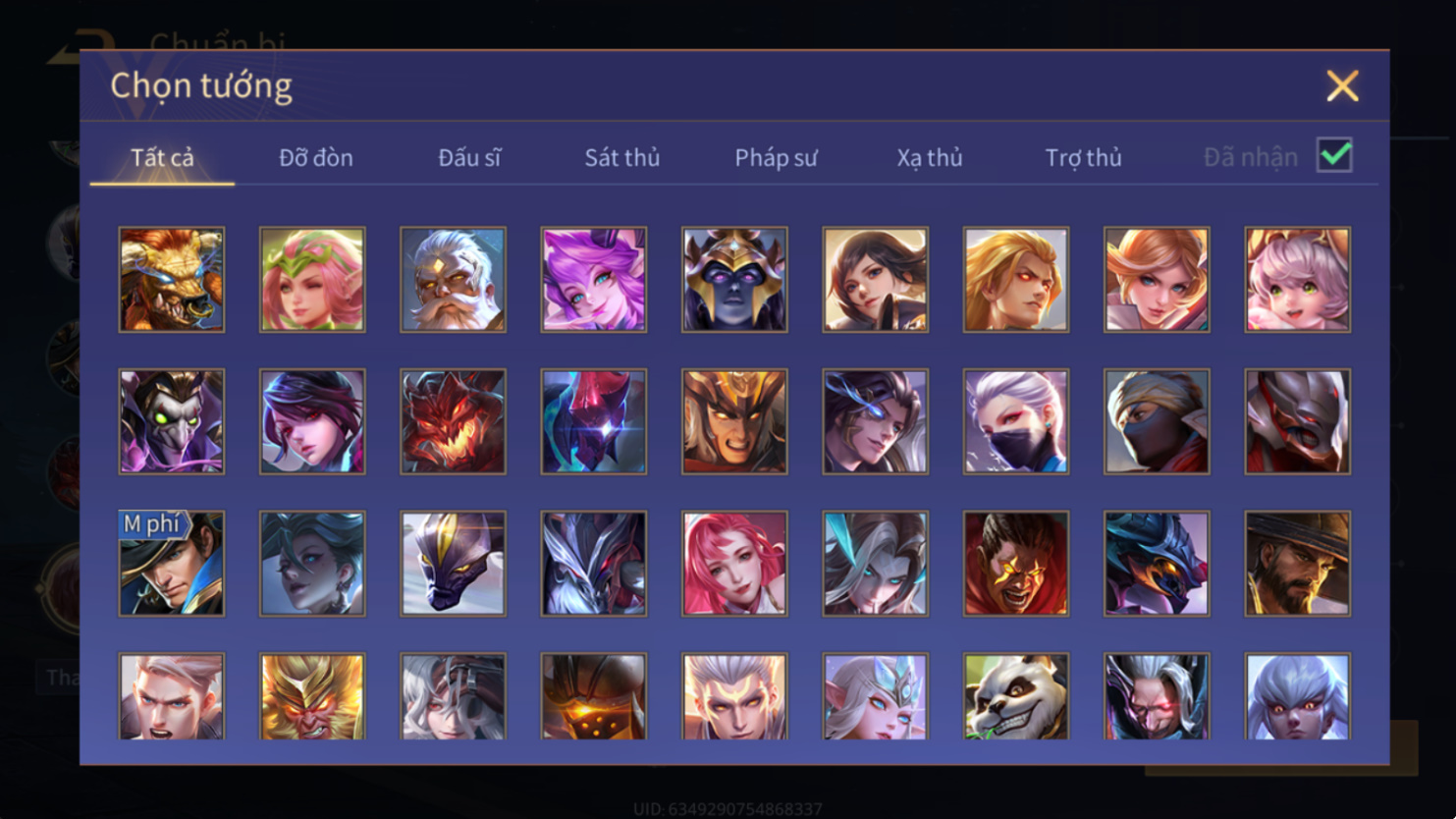
Task: Open the Sát thủ tab
Action: click(x=621, y=157)
